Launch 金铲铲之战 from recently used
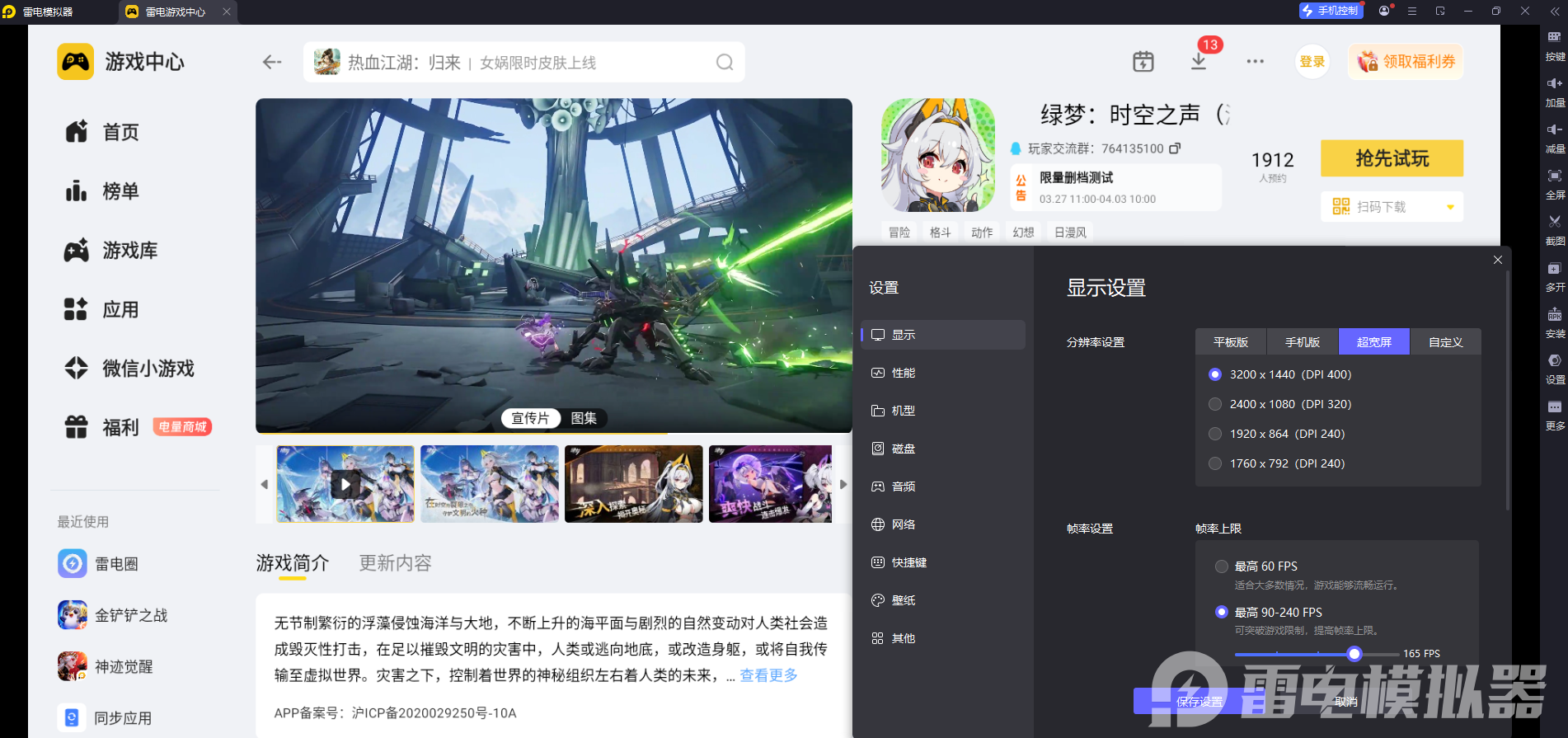This screenshot has width=1568, height=738. (x=113, y=615)
